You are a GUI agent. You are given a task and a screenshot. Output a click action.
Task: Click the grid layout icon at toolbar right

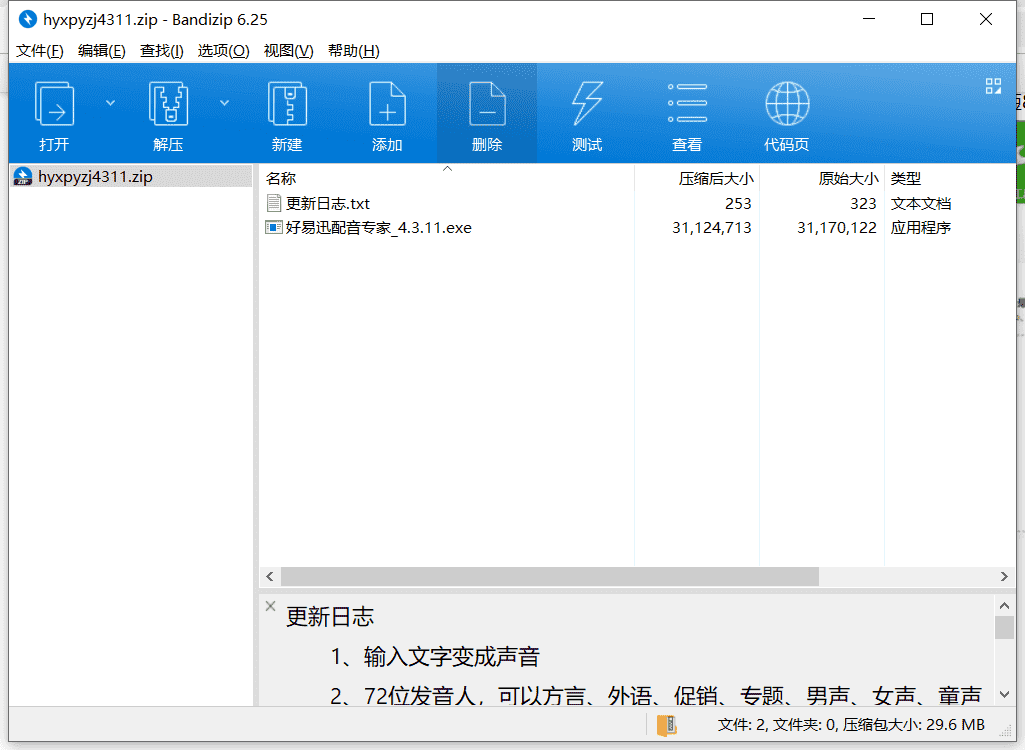(x=993, y=86)
